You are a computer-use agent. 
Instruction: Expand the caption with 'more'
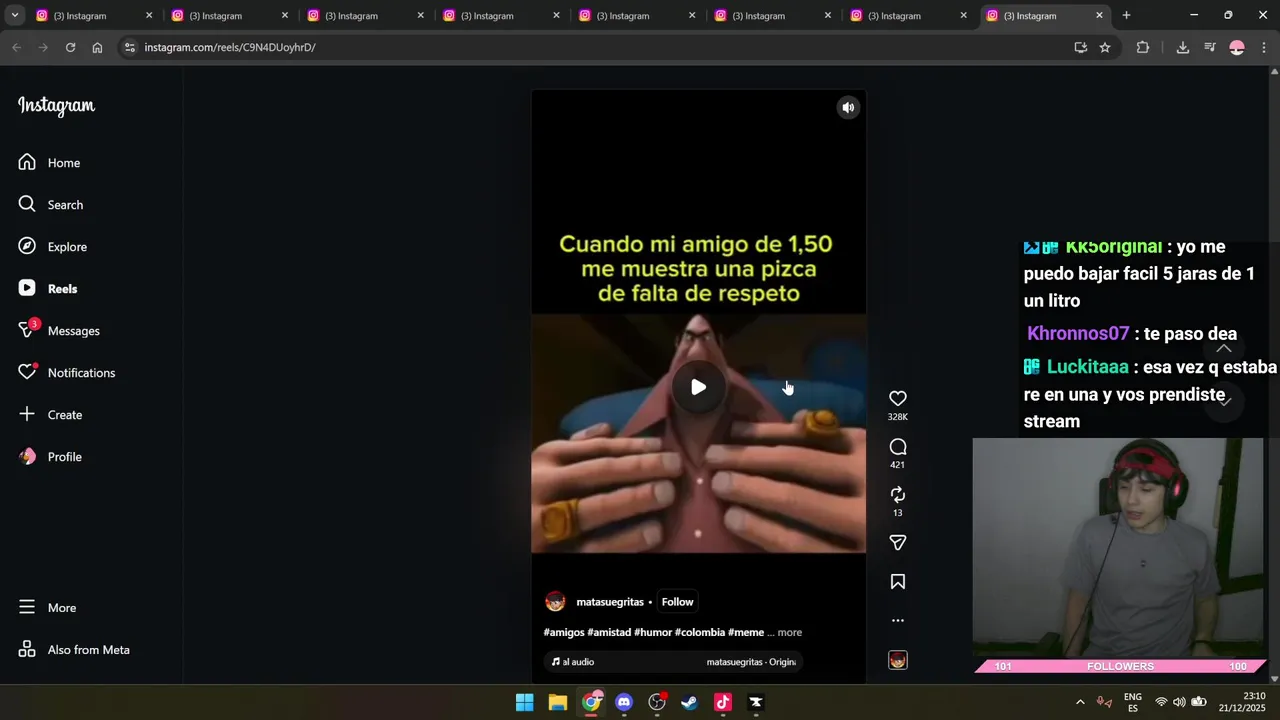click(790, 632)
